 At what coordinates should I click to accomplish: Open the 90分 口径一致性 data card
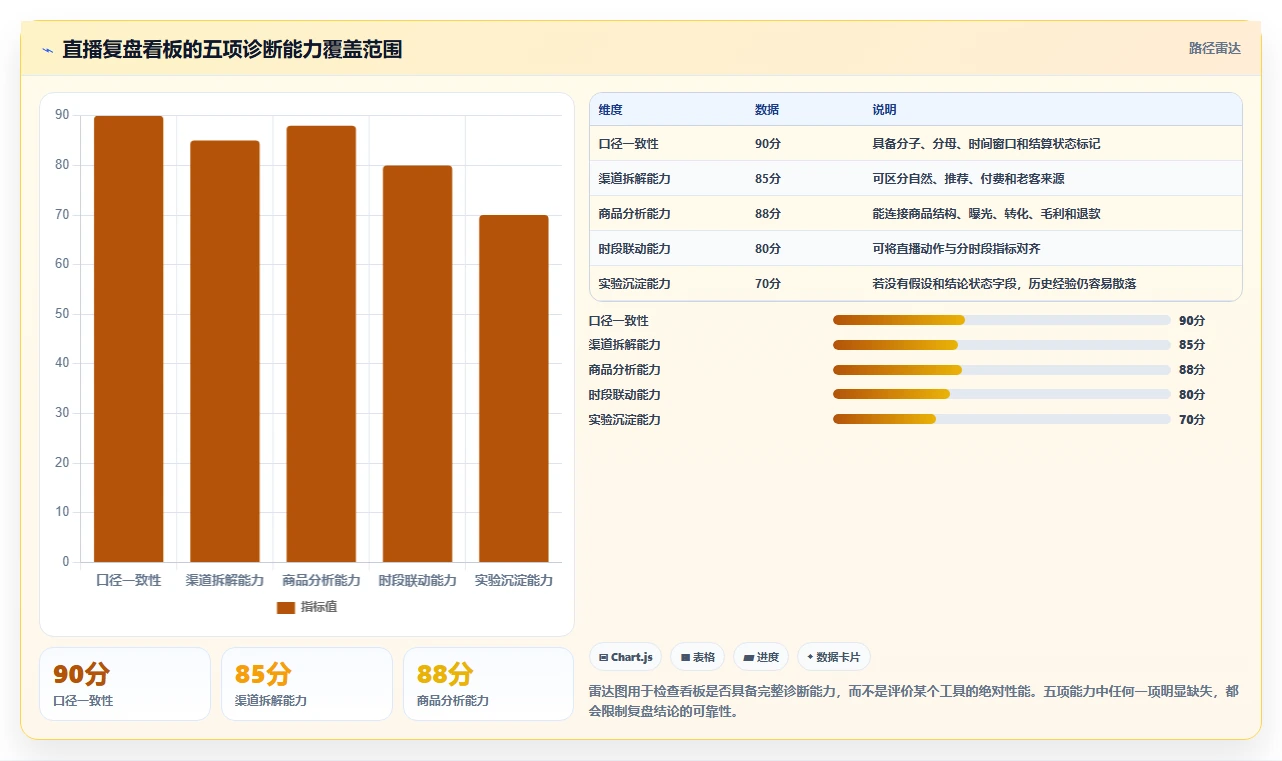[x=125, y=684]
